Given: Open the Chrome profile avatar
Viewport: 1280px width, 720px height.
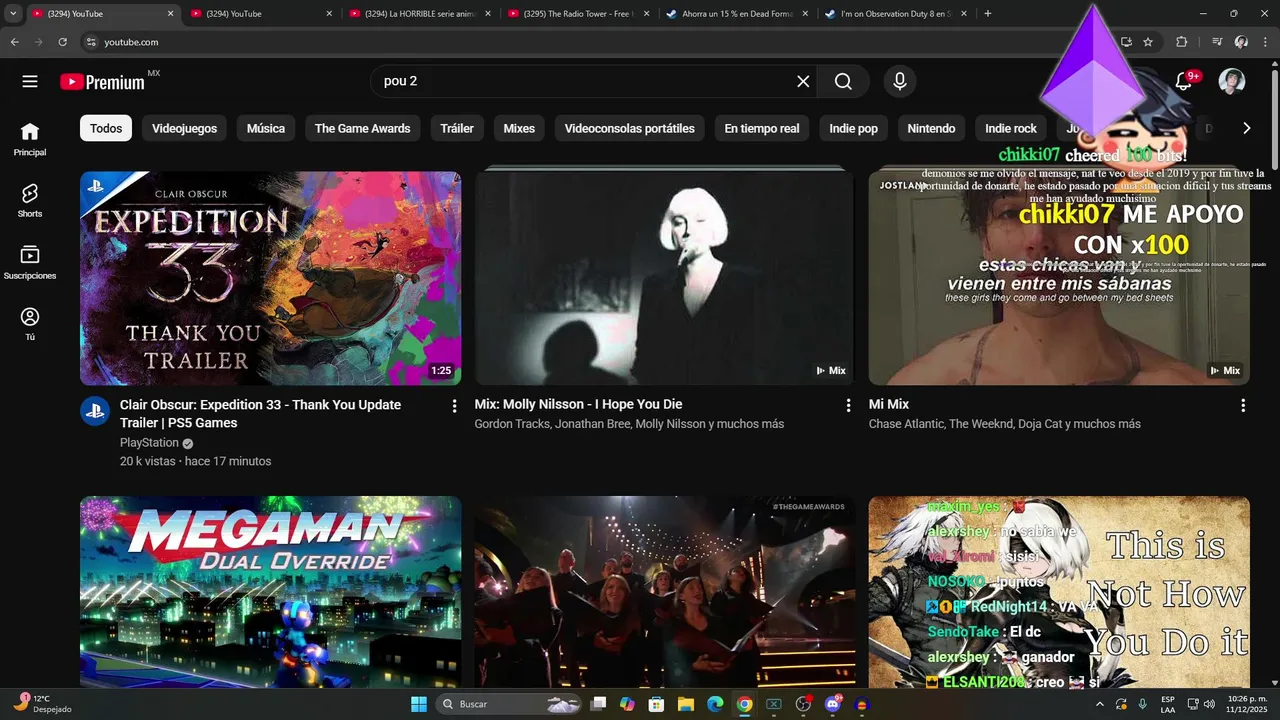Looking at the screenshot, I should (1241, 42).
